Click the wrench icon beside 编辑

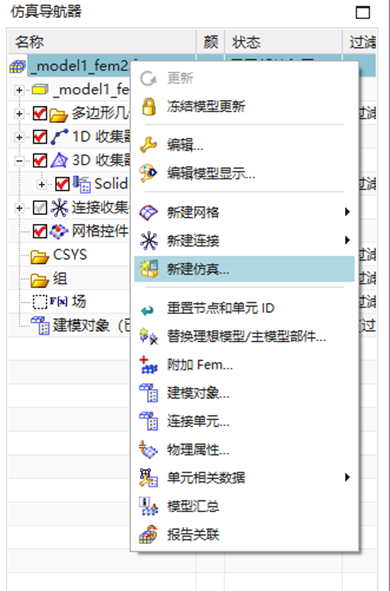coord(148,145)
